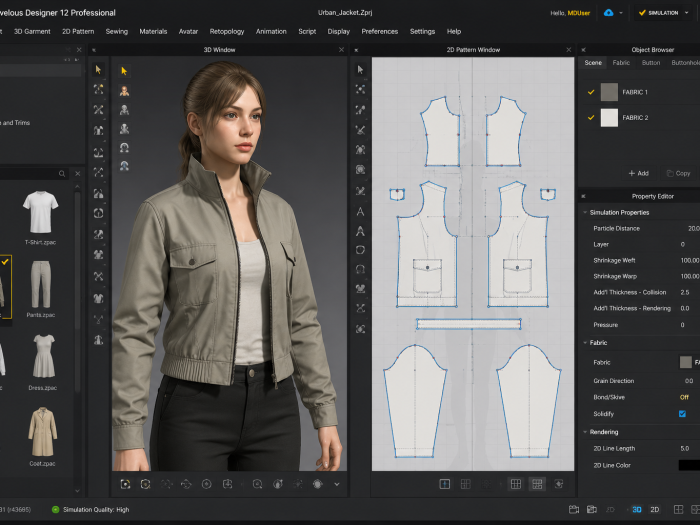
Task: Click the first focus icon in 3D bottom toolbar
Action: pos(125,484)
